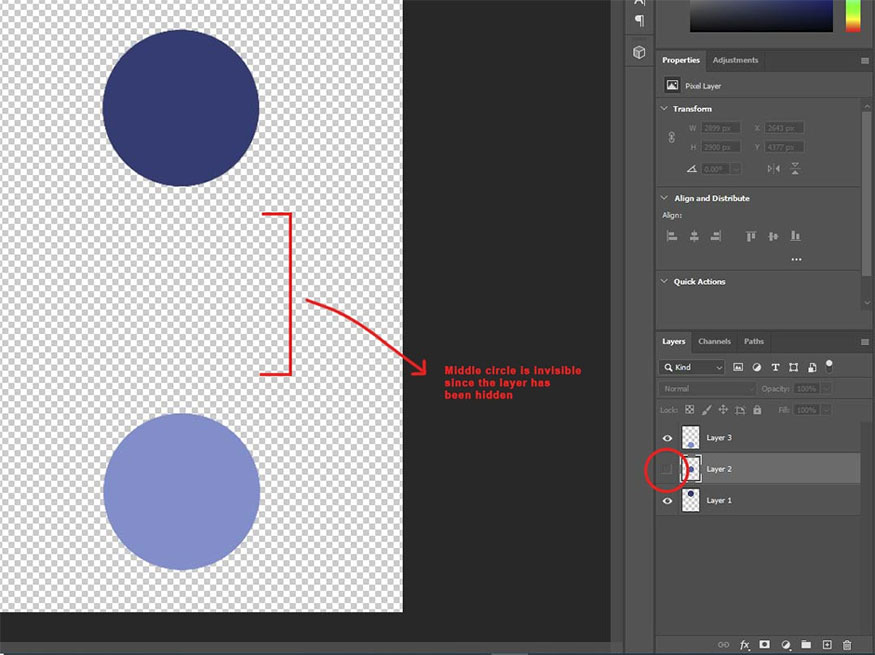
Task: Collapse Align and Distribute section
Action: click(x=664, y=198)
